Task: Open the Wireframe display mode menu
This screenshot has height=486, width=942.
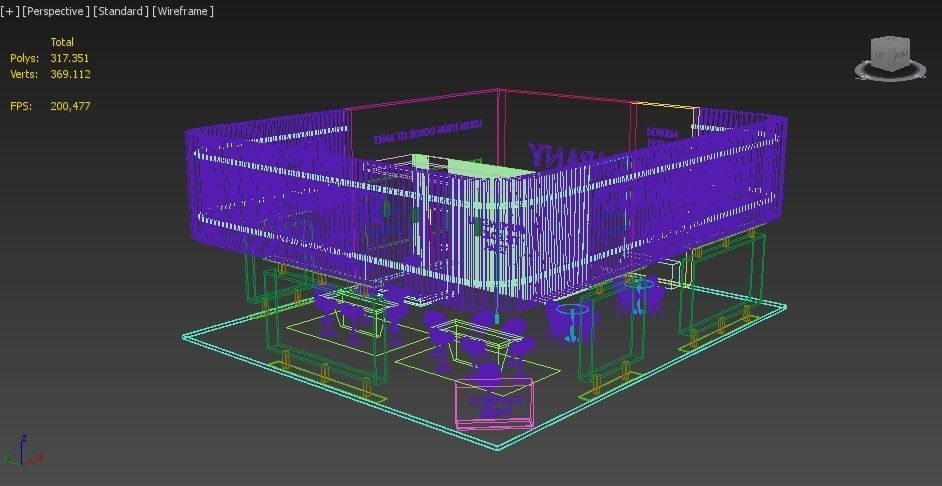Action: [x=183, y=11]
